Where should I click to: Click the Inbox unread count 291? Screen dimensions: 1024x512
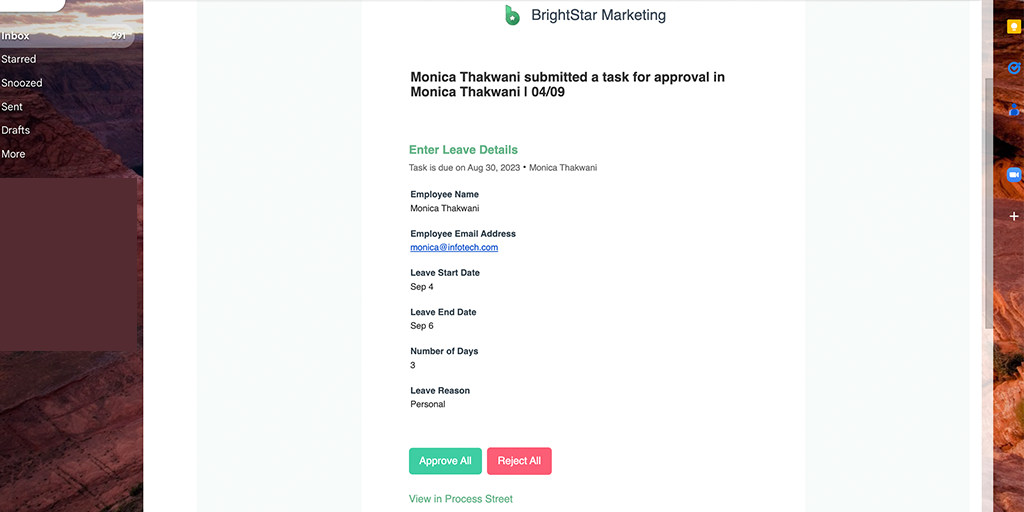click(118, 36)
